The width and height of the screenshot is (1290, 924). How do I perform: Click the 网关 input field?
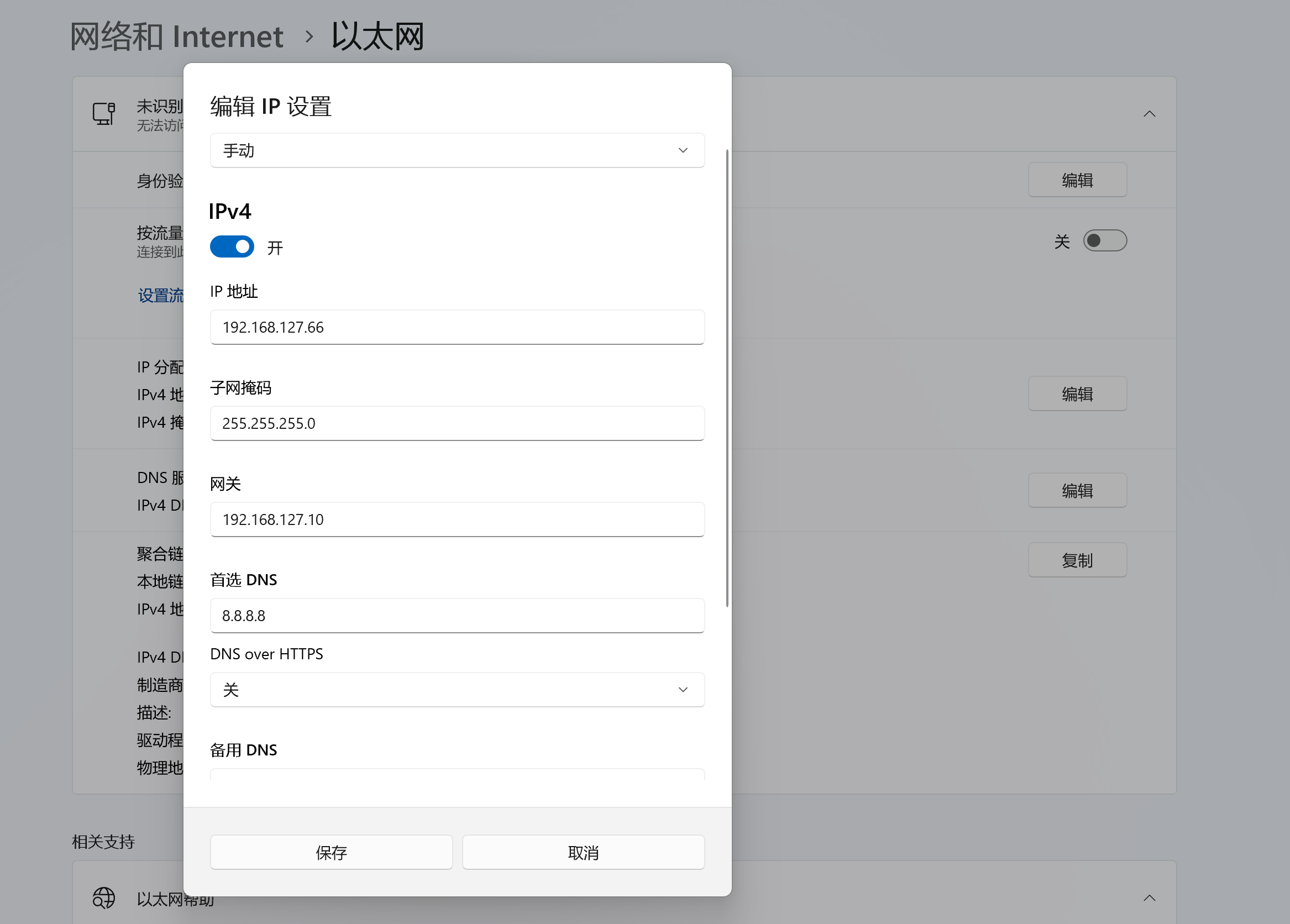coord(457,519)
